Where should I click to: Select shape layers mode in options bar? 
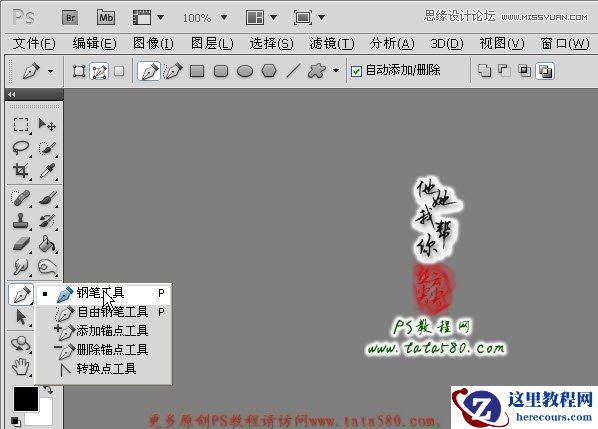pyautogui.click(x=79, y=71)
